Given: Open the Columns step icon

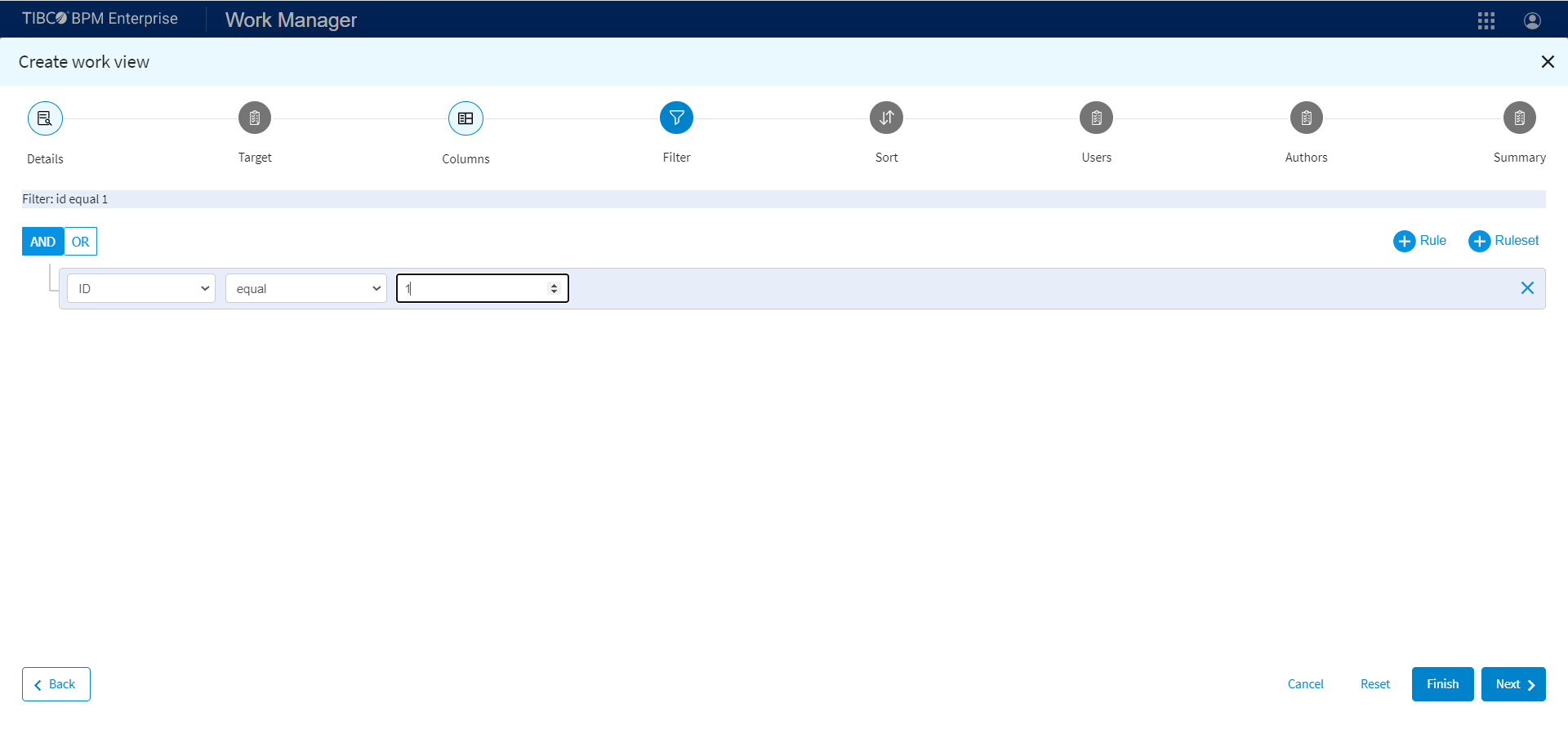Looking at the screenshot, I should click(x=465, y=118).
